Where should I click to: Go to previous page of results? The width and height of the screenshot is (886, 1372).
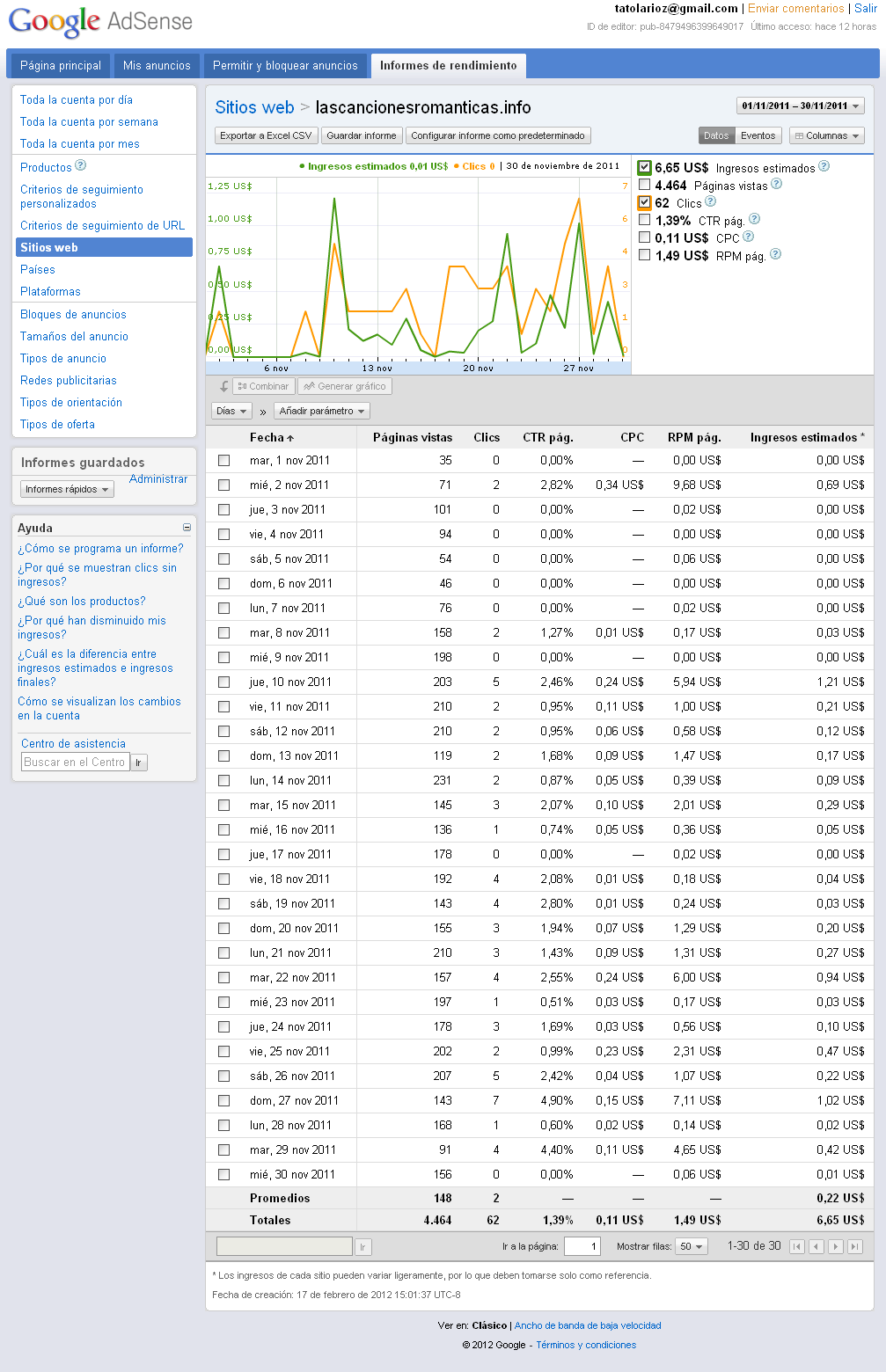click(x=816, y=1246)
